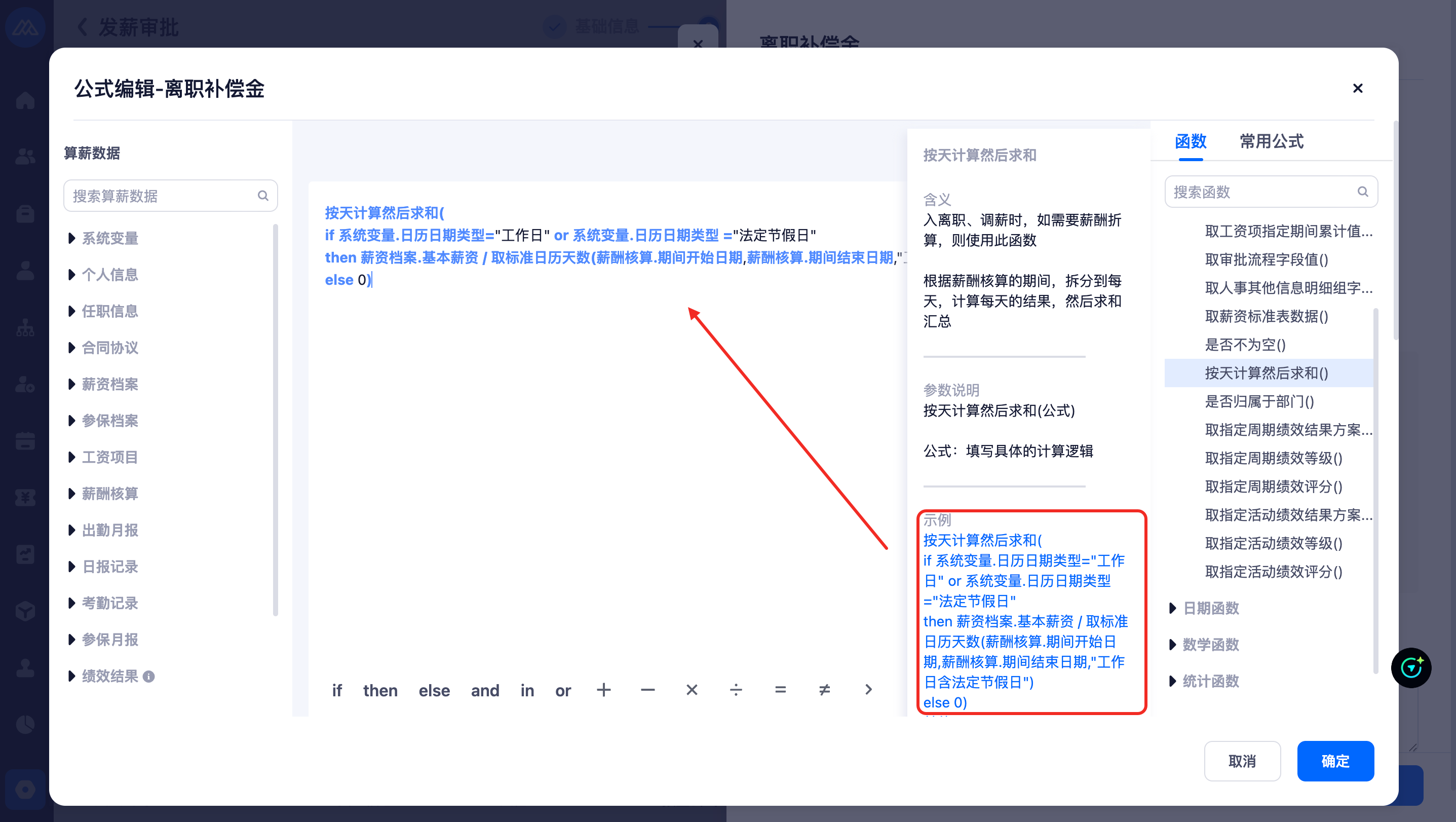The image size is (1456, 822).
Task: Select function 取指定活动绩效评分()
Action: click(x=1274, y=572)
